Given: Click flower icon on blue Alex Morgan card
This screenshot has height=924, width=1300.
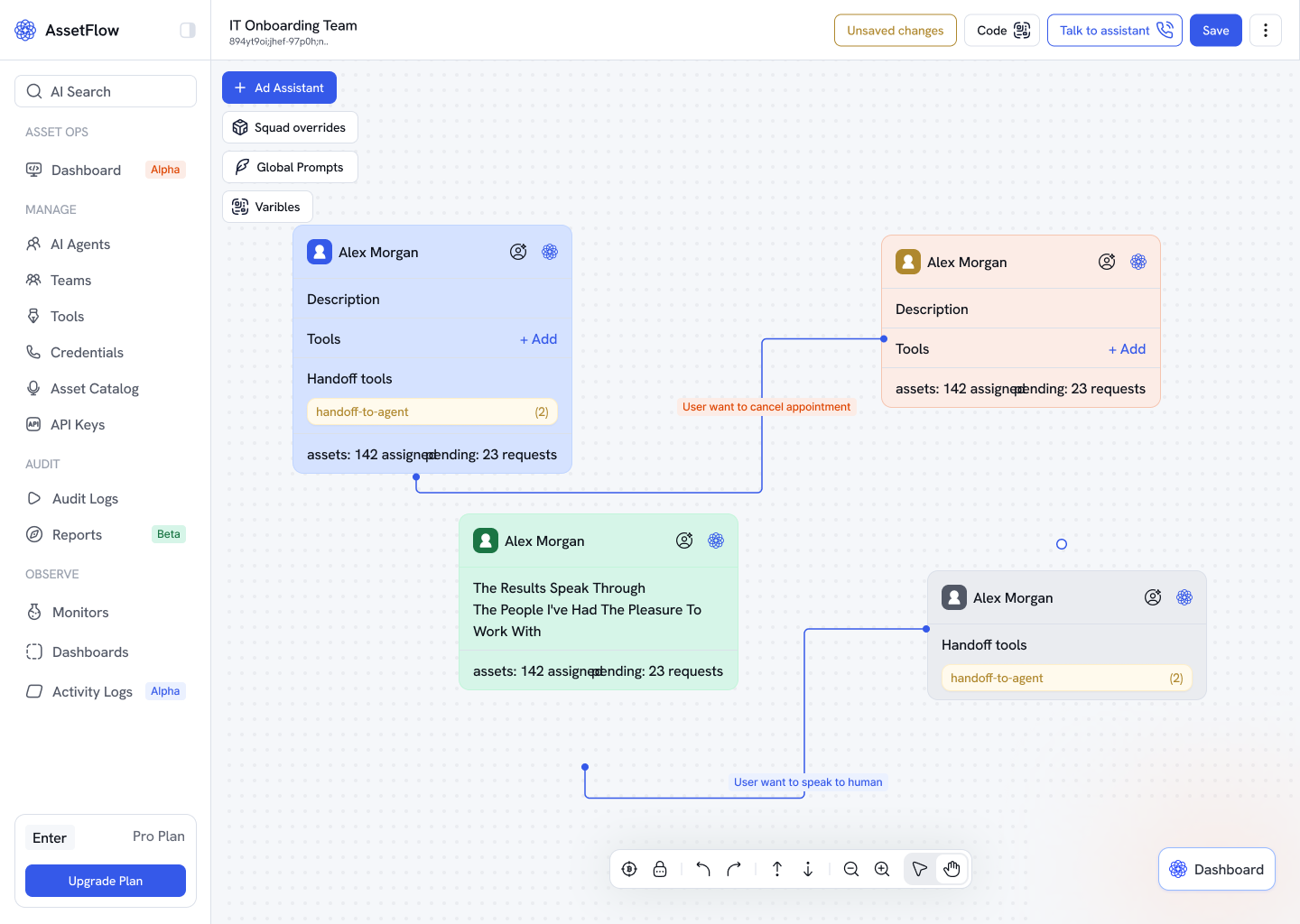Looking at the screenshot, I should click(550, 252).
